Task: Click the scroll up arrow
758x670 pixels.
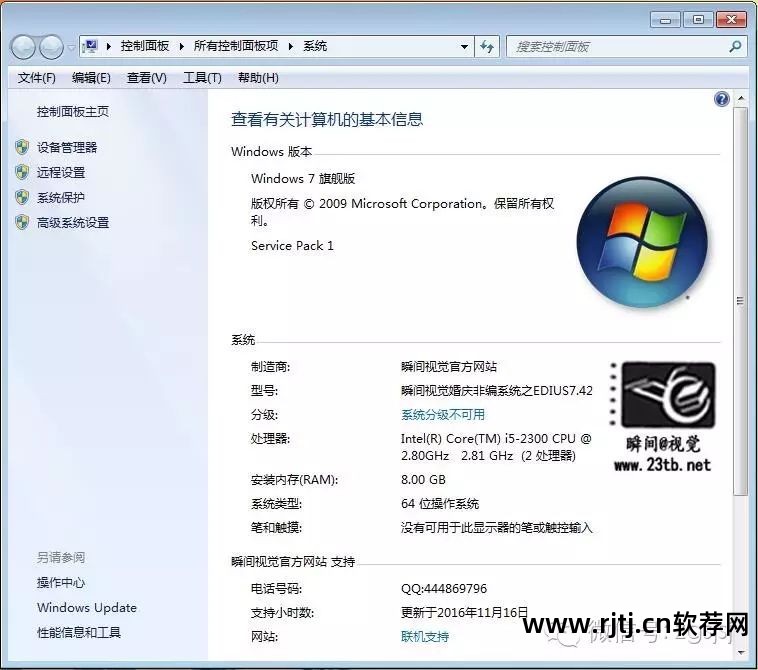Action: pyautogui.click(x=740, y=98)
